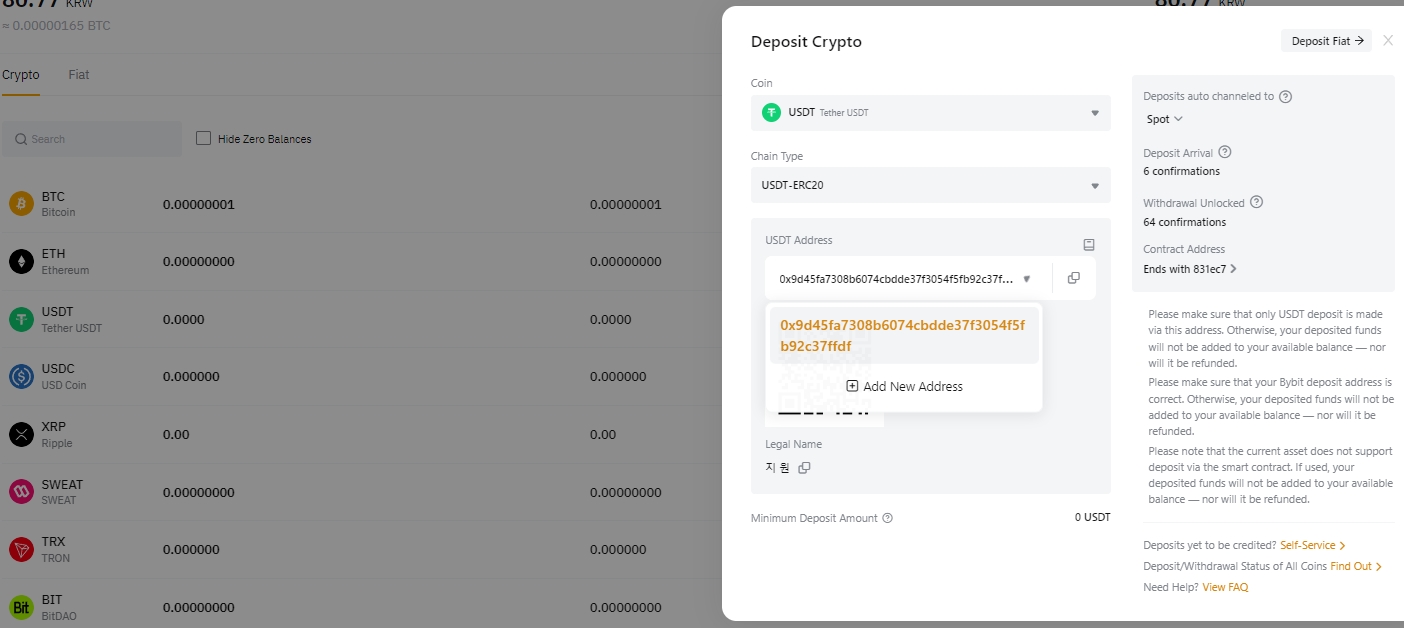Click the USDC USD Coin icon

21,377
